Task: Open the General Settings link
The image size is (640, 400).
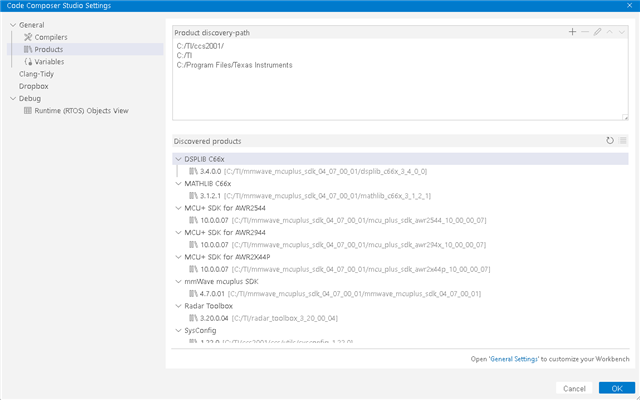Action: (x=514, y=359)
